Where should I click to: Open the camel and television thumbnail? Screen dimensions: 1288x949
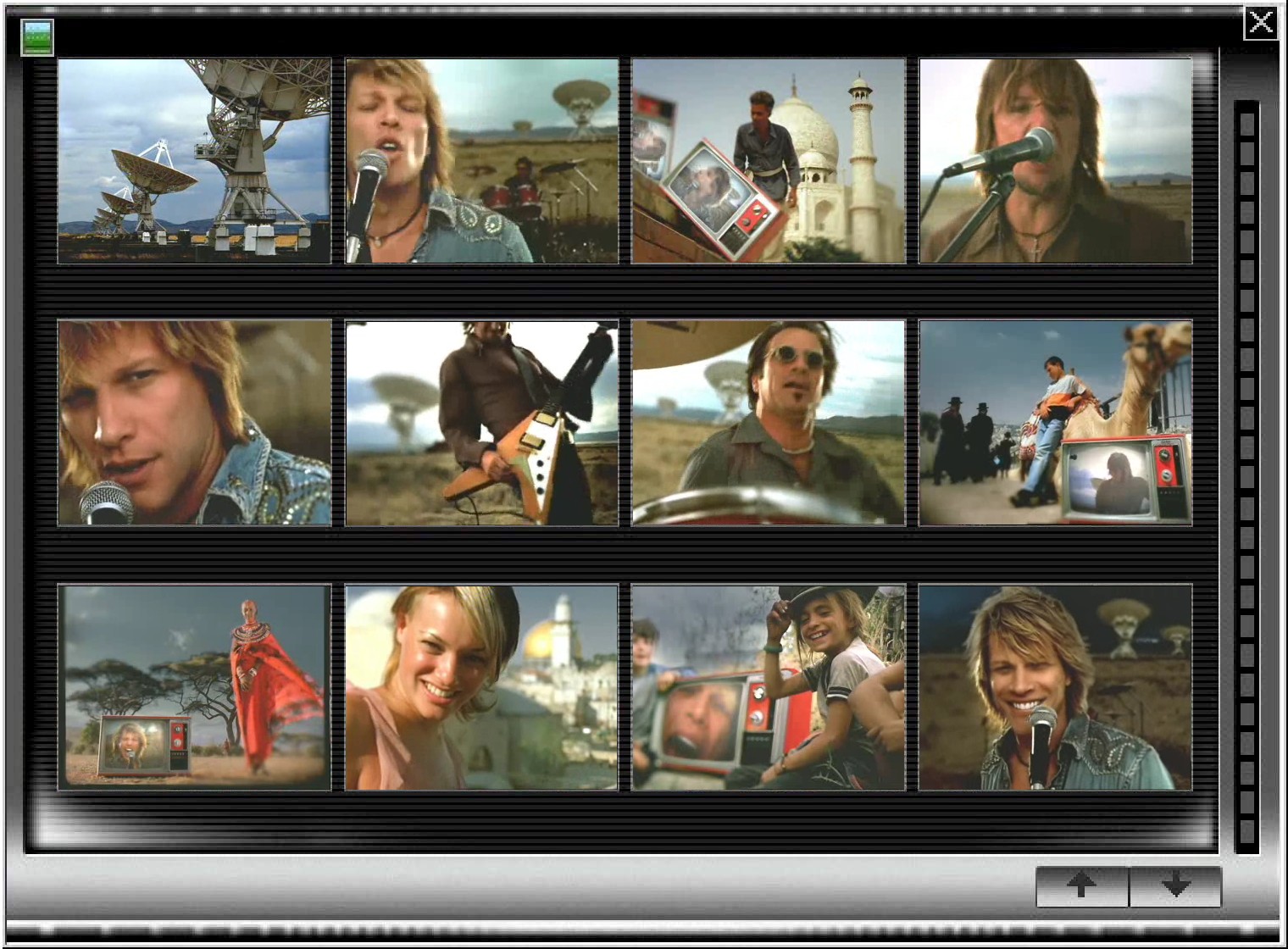(x=1056, y=423)
